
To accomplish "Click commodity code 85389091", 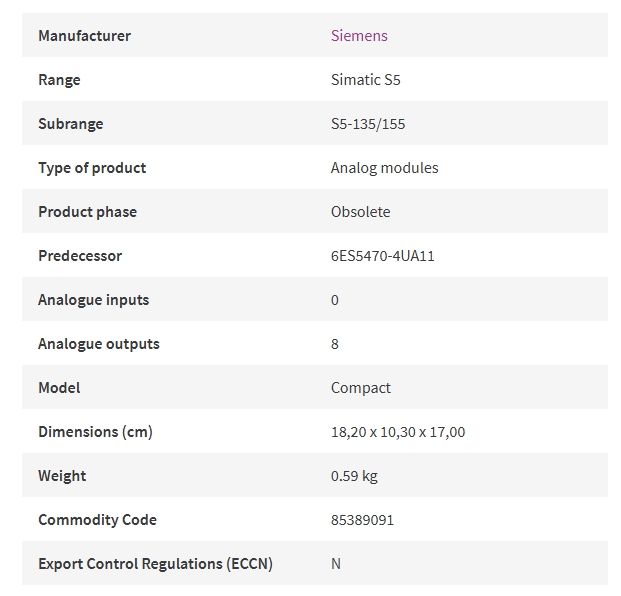I will point(362,520).
